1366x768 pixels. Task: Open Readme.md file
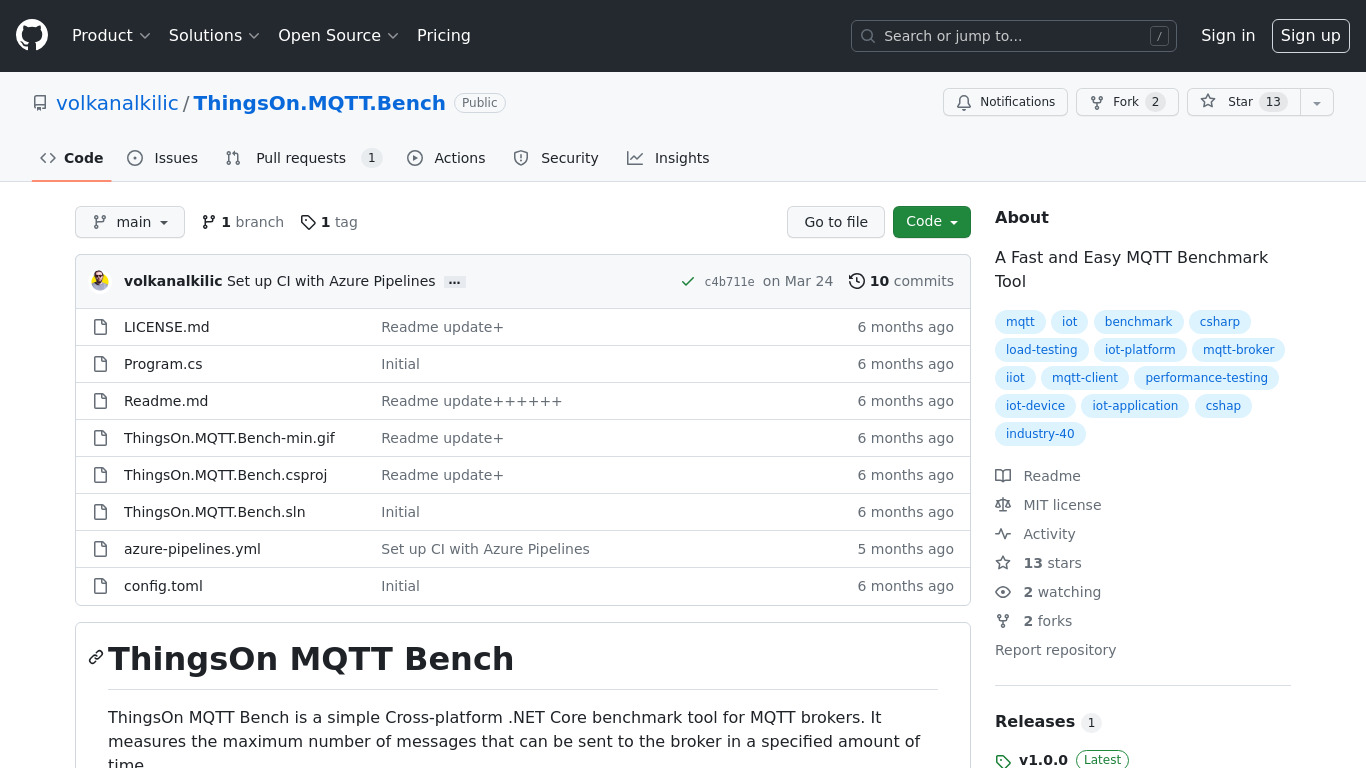coord(166,401)
